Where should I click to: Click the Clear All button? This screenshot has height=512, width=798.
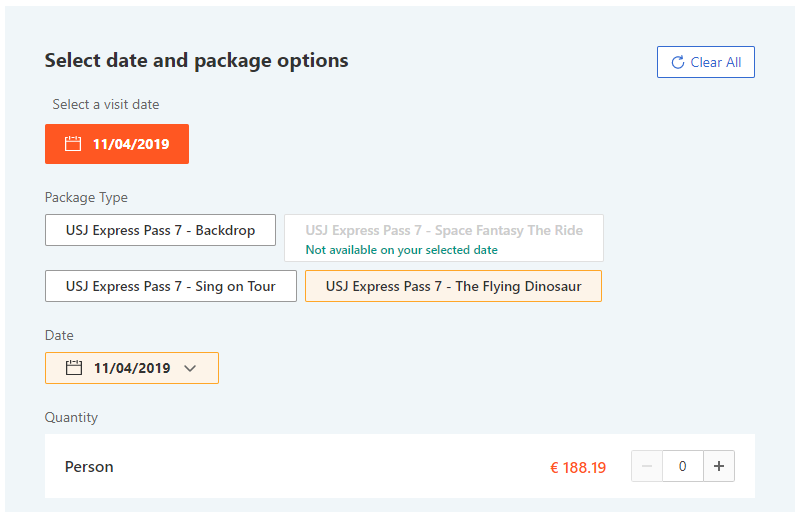[x=705, y=62]
